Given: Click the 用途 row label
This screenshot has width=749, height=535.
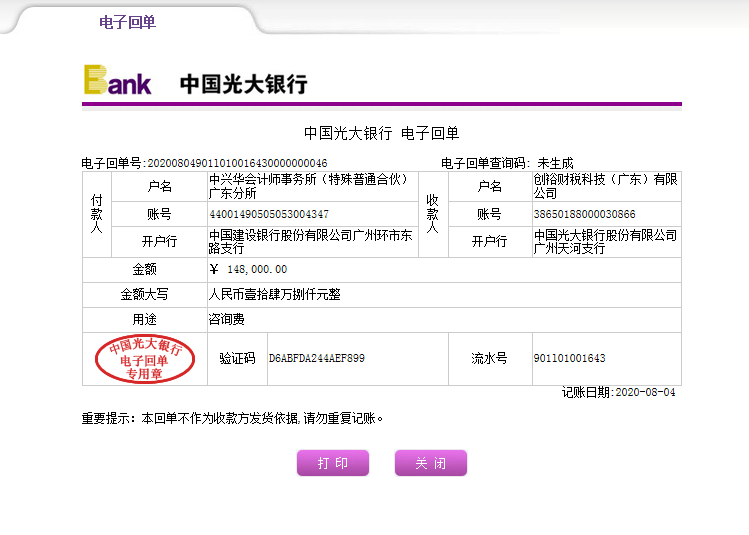Looking at the screenshot, I should click(x=145, y=319).
